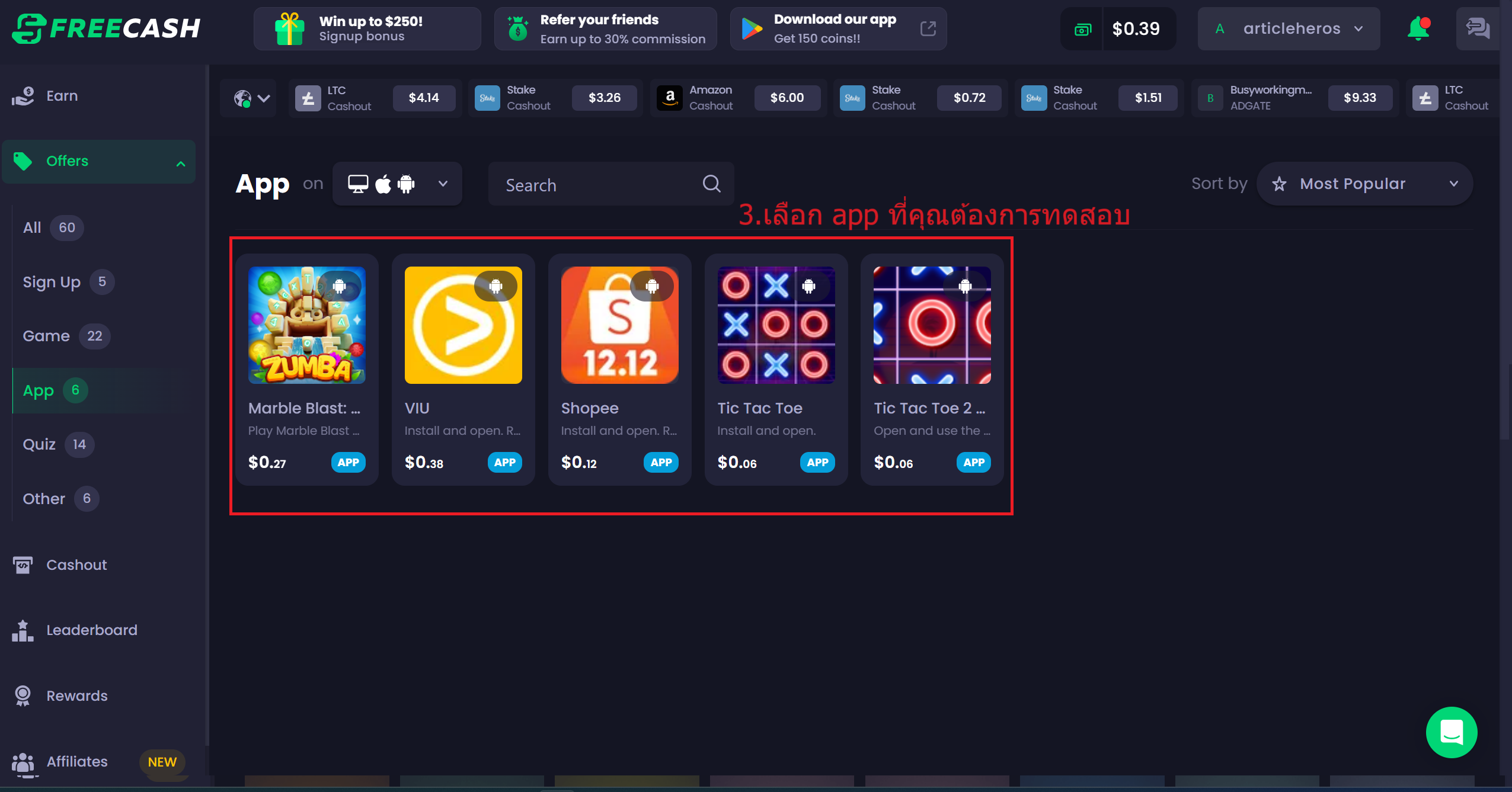Open the Shopee 12.12 thumbnail

coord(619,325)
